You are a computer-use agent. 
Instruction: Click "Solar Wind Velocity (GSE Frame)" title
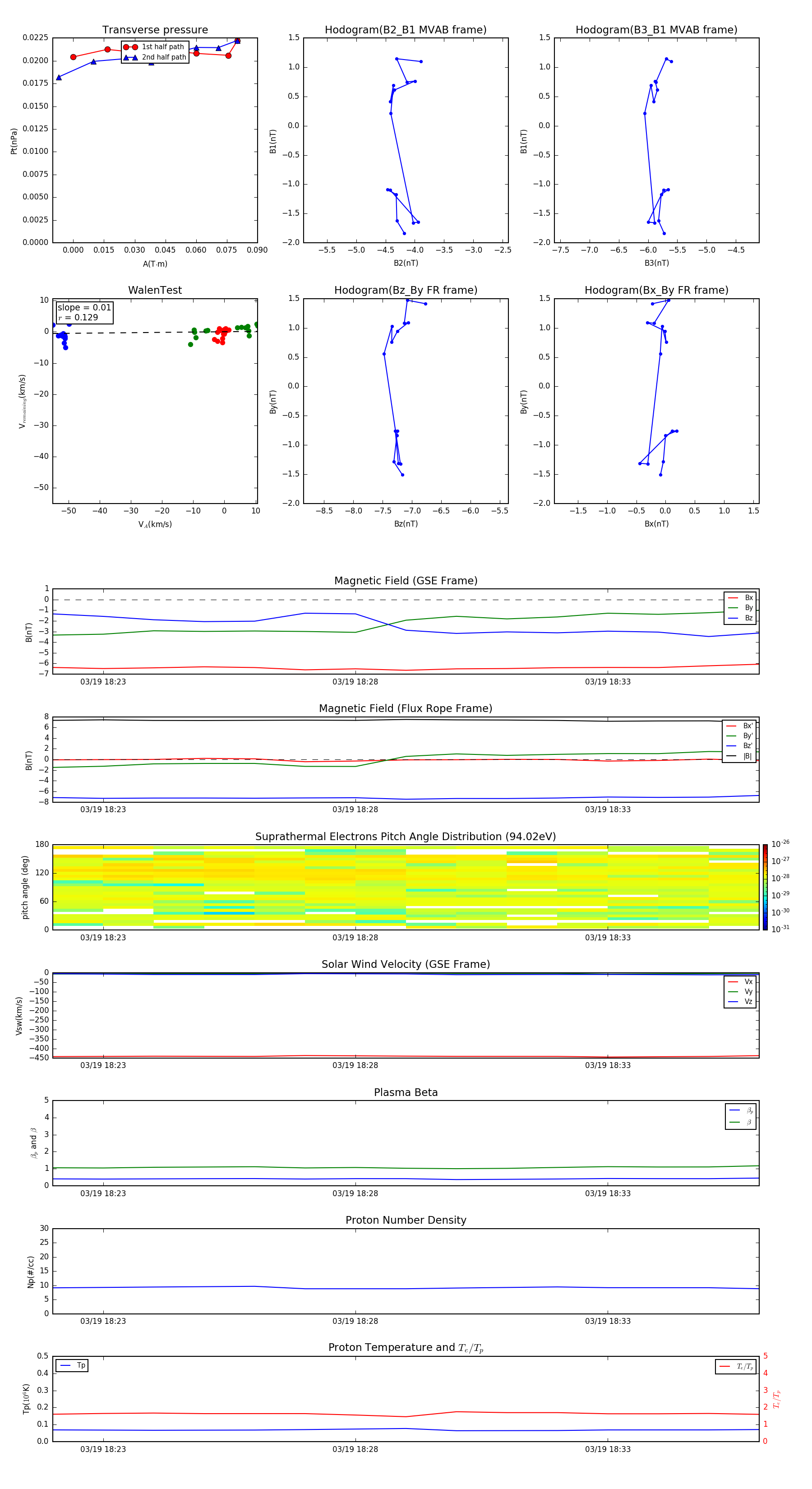click(406, 965)
